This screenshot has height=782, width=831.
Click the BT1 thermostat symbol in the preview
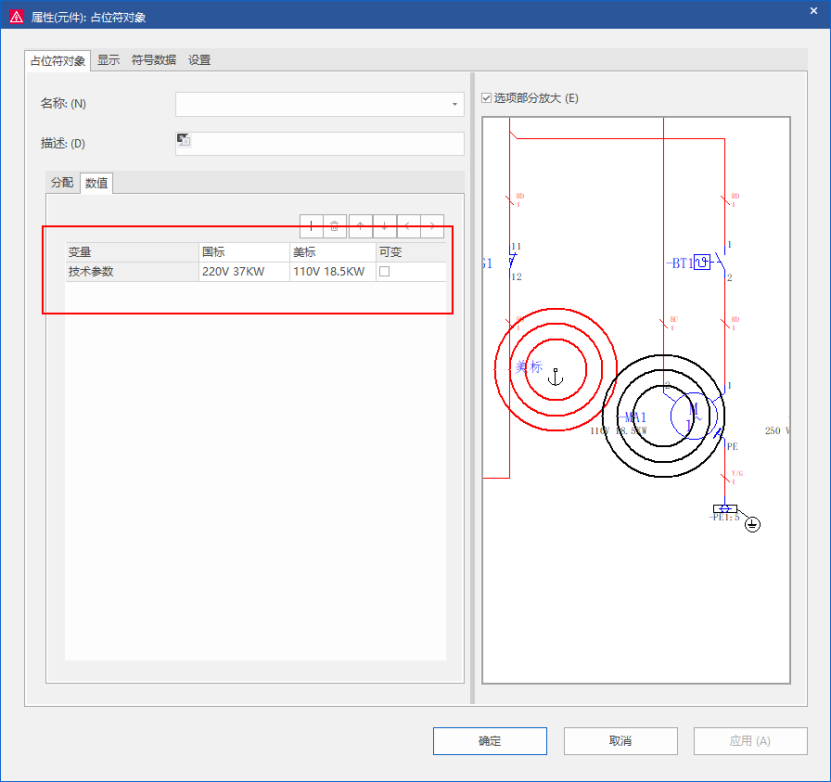(702, 262)
